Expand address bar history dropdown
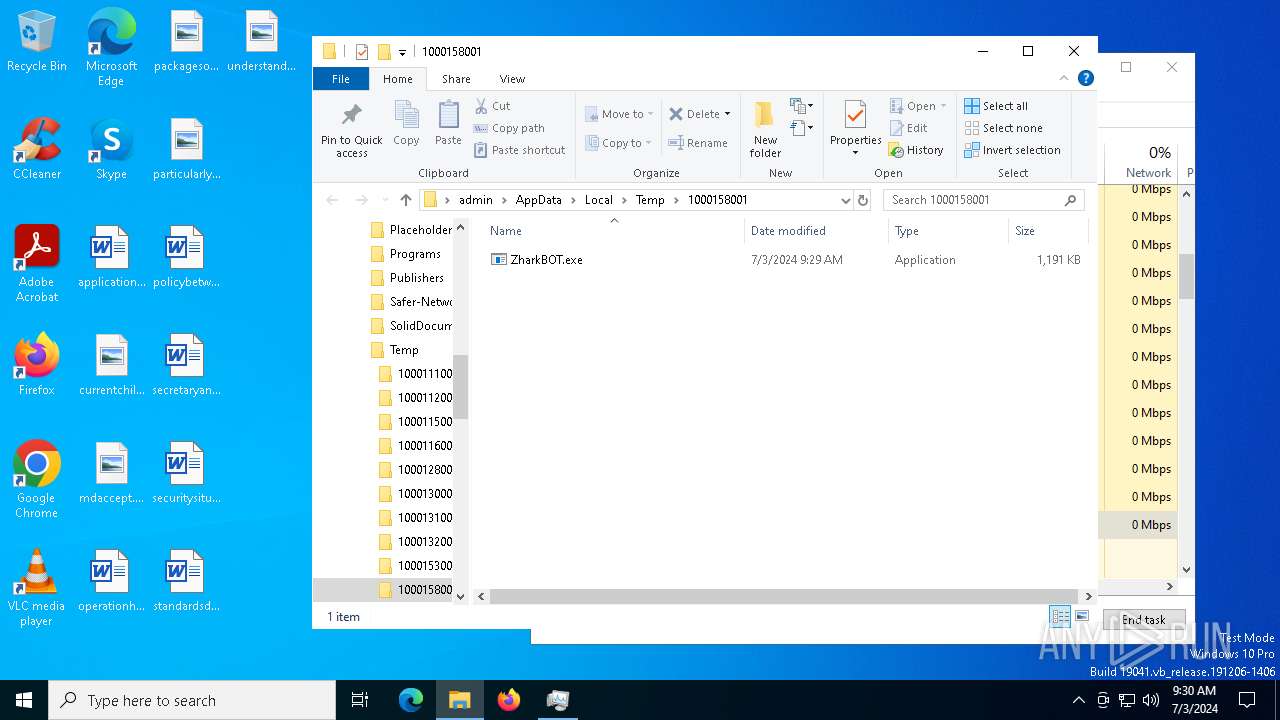This screenshot has width=1280, height=720. pyautogui.click(x=845, y=200)
